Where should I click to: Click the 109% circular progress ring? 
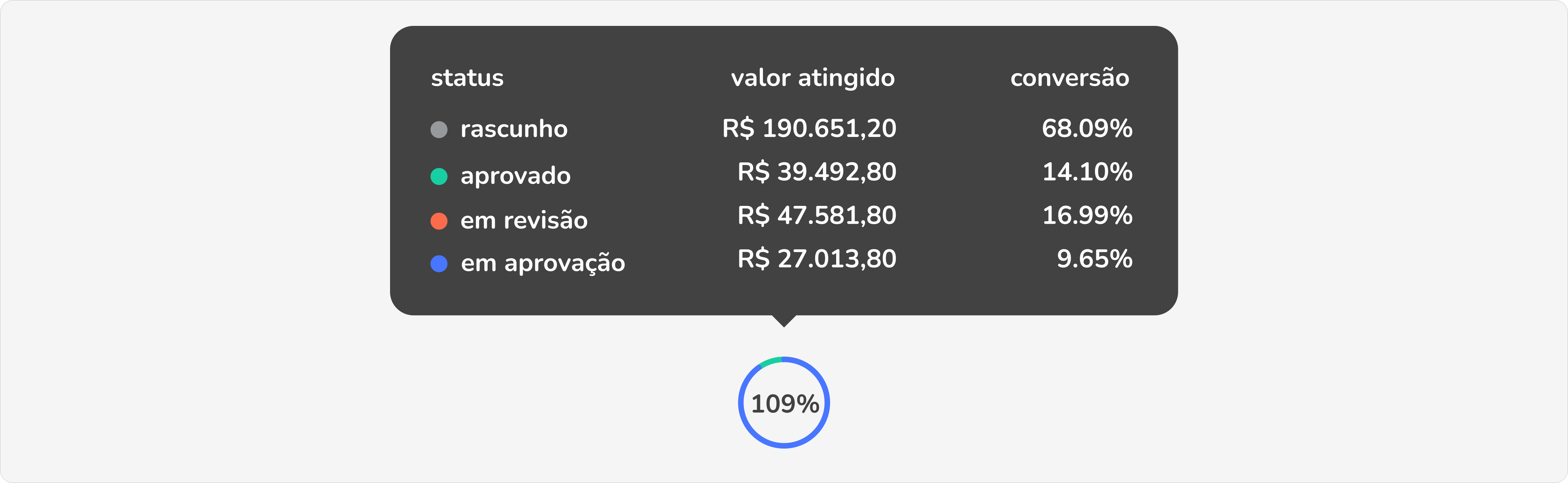[784, 403]
